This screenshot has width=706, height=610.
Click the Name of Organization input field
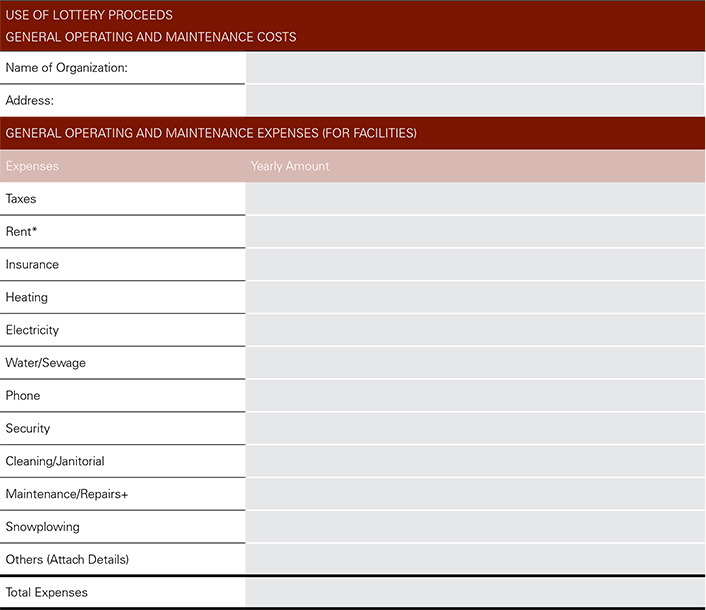(x=475, y=68)
